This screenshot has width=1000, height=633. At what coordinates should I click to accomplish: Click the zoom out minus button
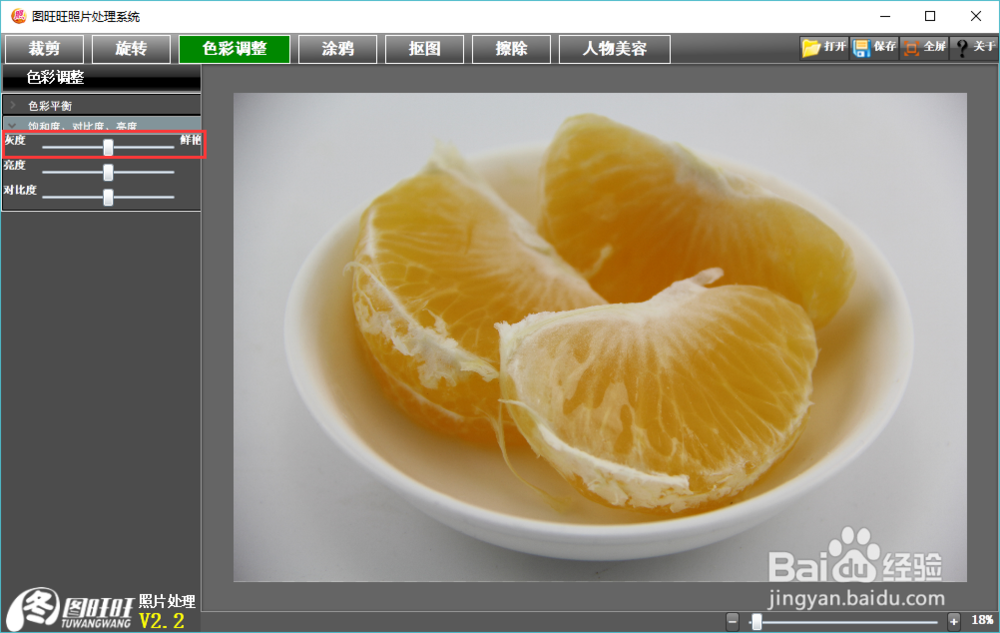[732, 621]
